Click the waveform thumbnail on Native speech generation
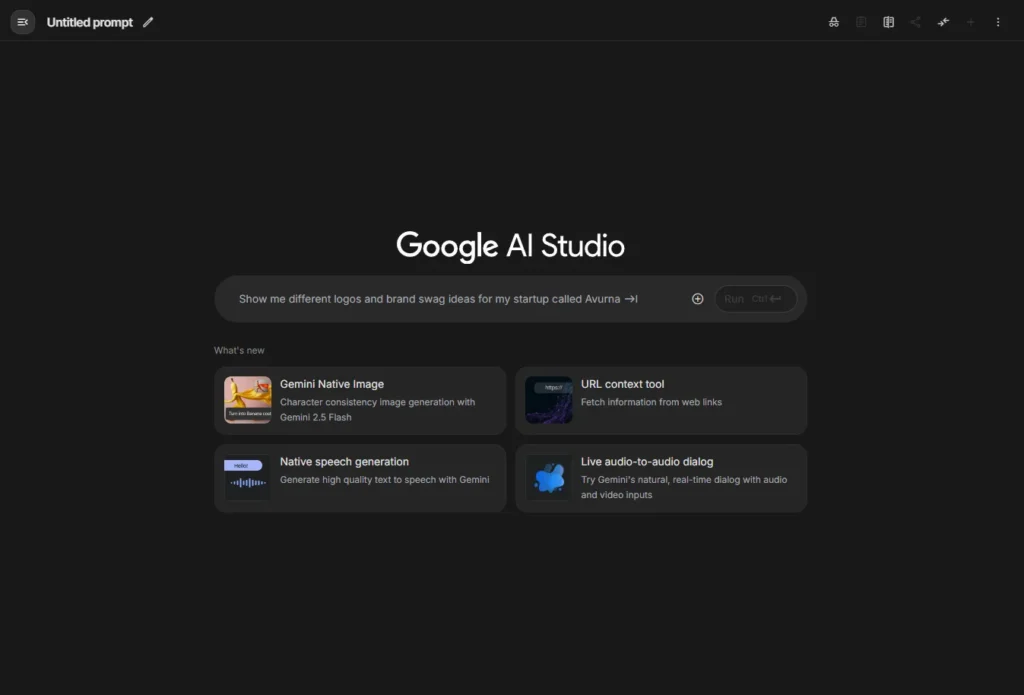The height and width of the screenshot is (695, 1024). pyautogui.click(x=248, y=477)
